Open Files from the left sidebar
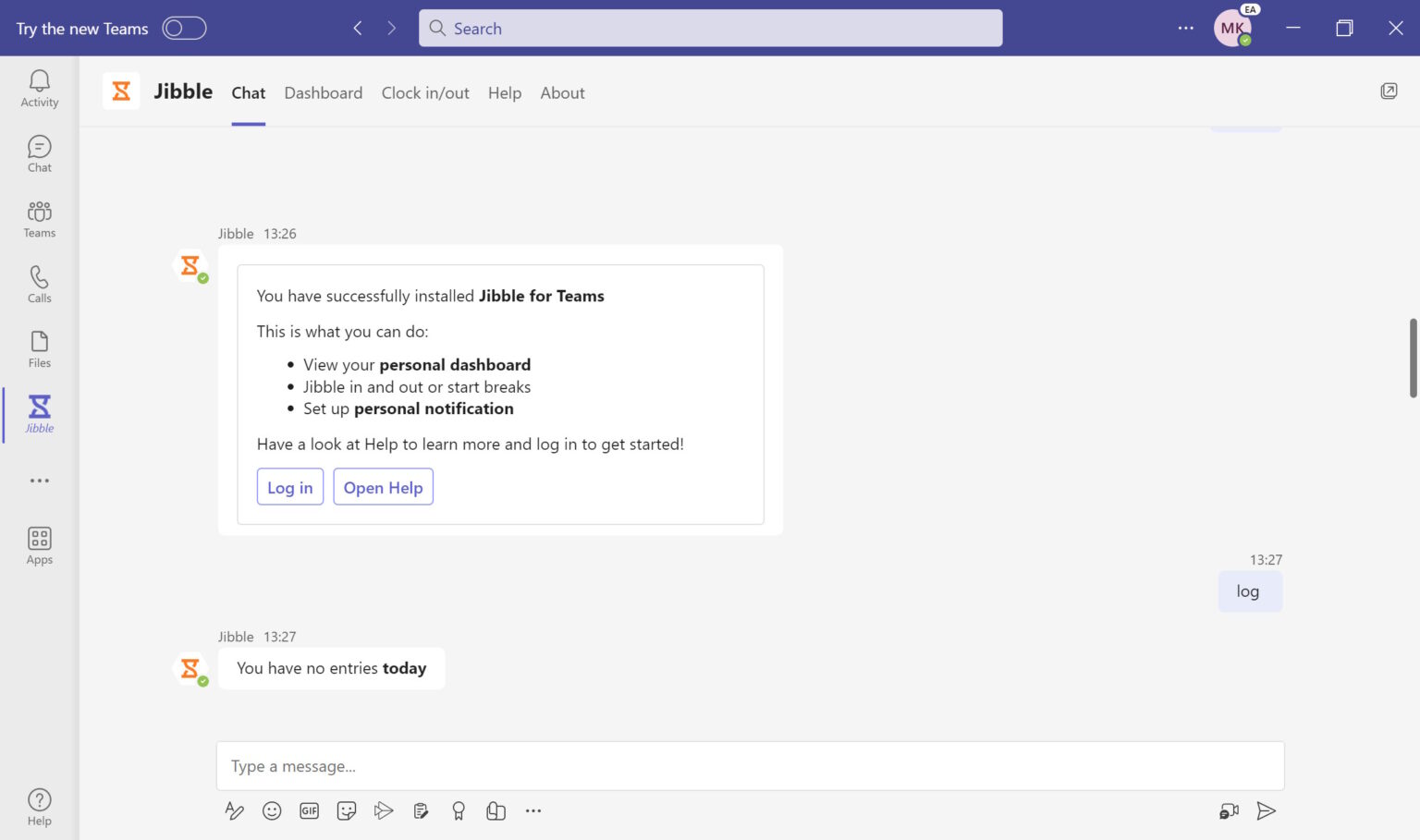The height and width of the screenshot is (840, 1420). coord(39,348)
